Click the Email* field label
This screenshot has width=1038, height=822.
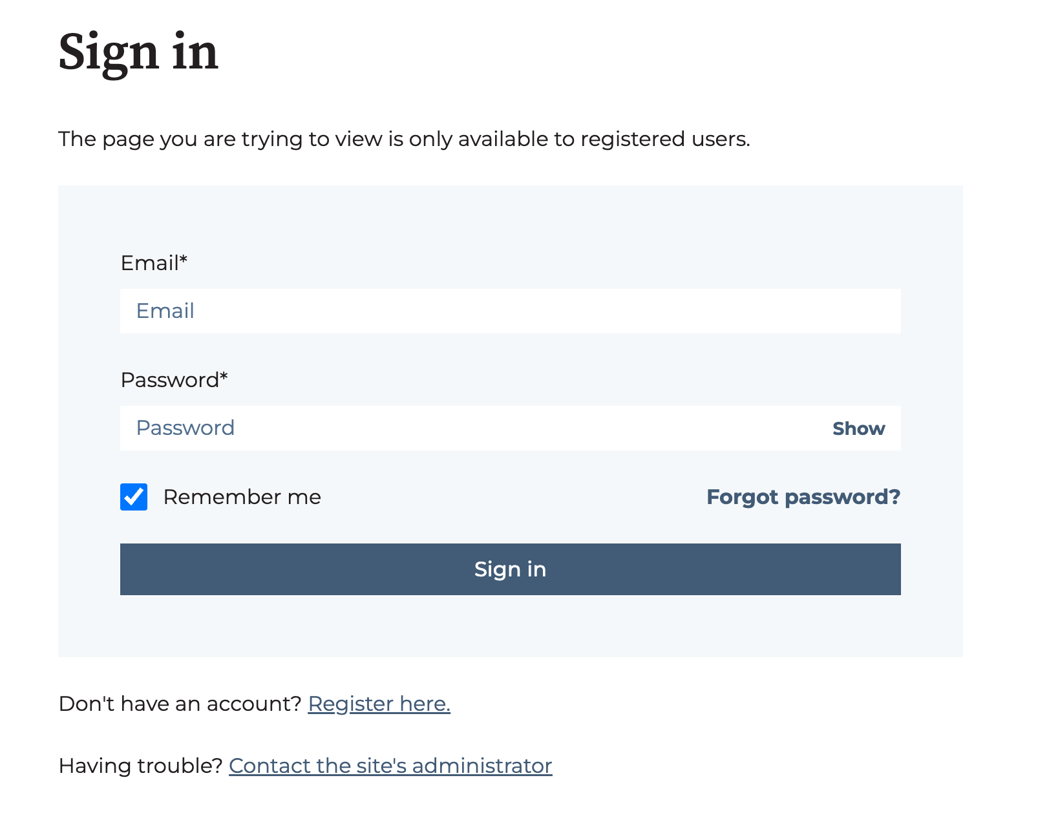pos(153,263)
